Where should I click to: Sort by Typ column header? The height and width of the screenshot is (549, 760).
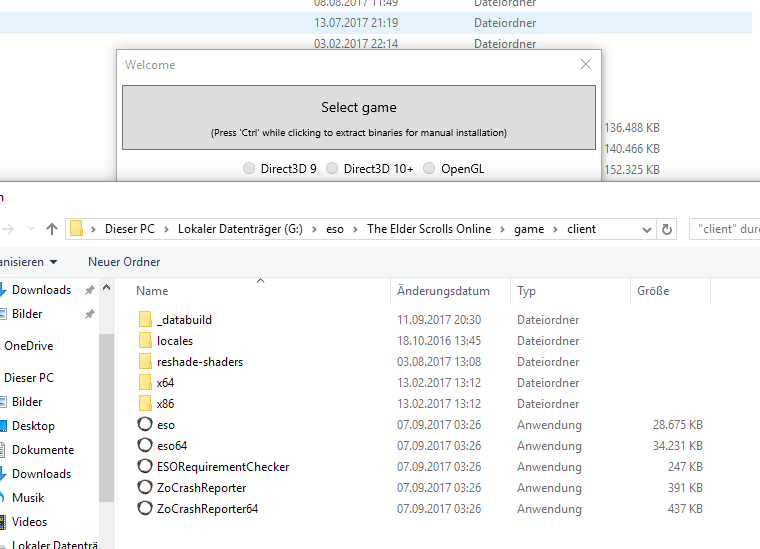pyautogui.click(x=526, y=291)
